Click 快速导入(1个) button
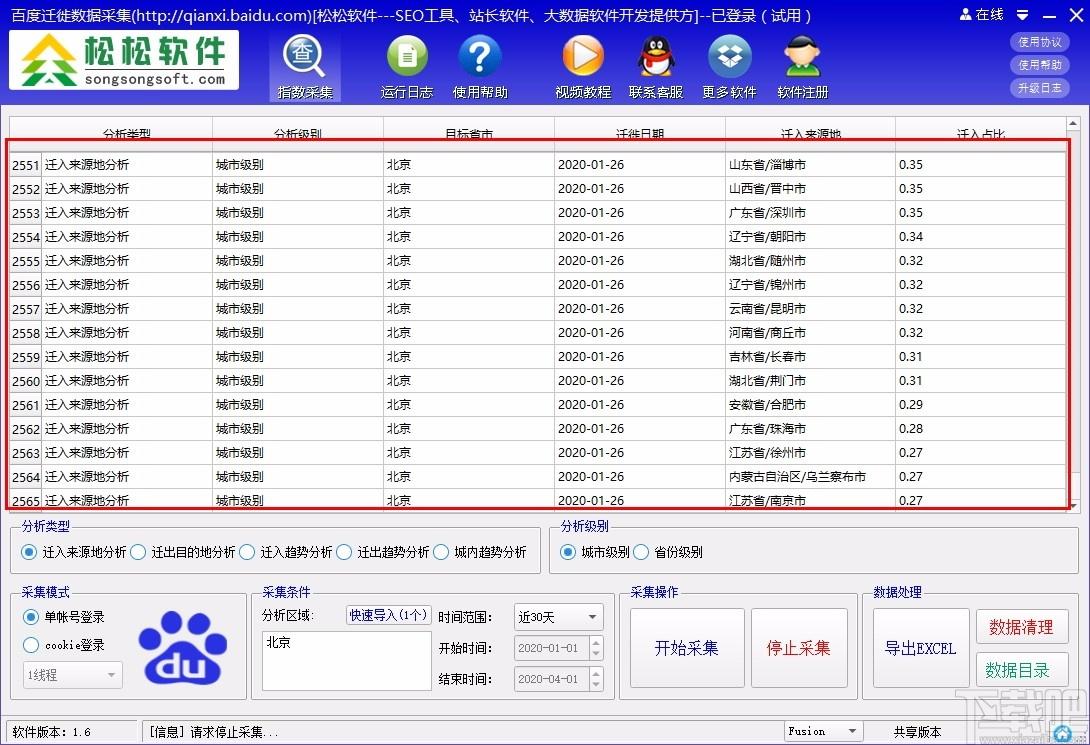The image size is (1090, 745). [x=389, y=615]
